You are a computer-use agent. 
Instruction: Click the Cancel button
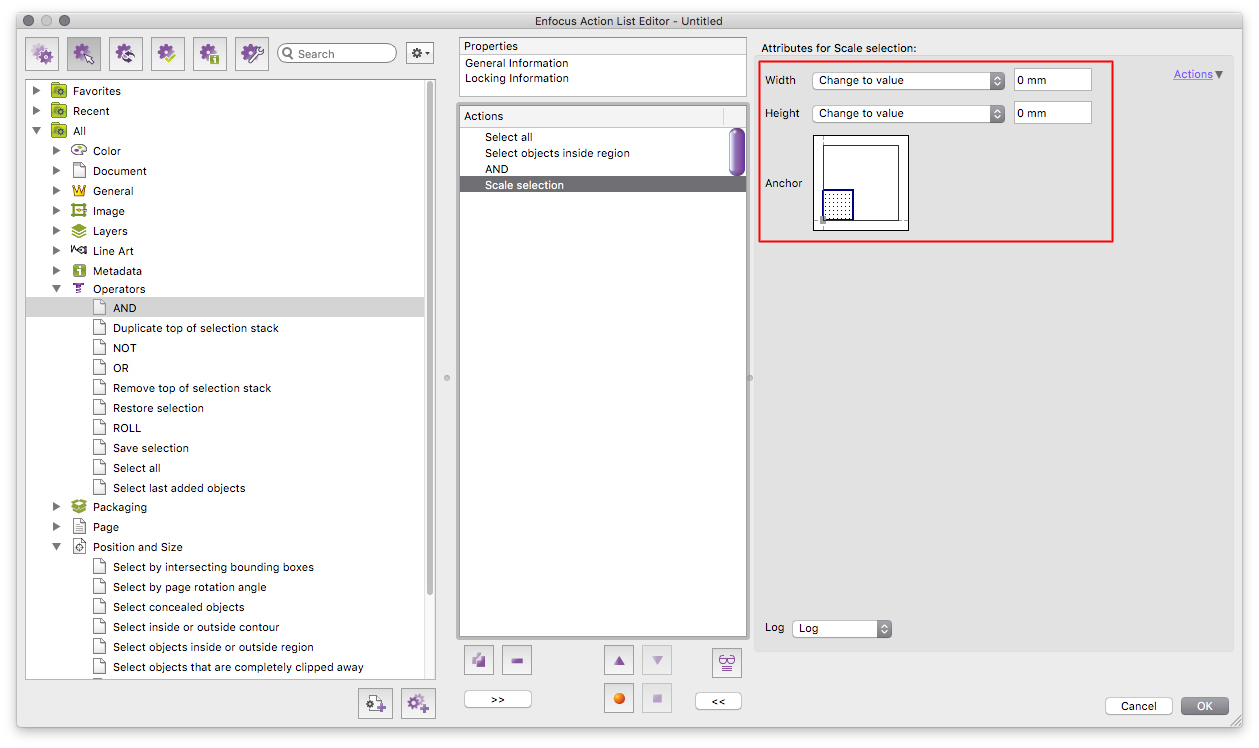click(1139, 706)
